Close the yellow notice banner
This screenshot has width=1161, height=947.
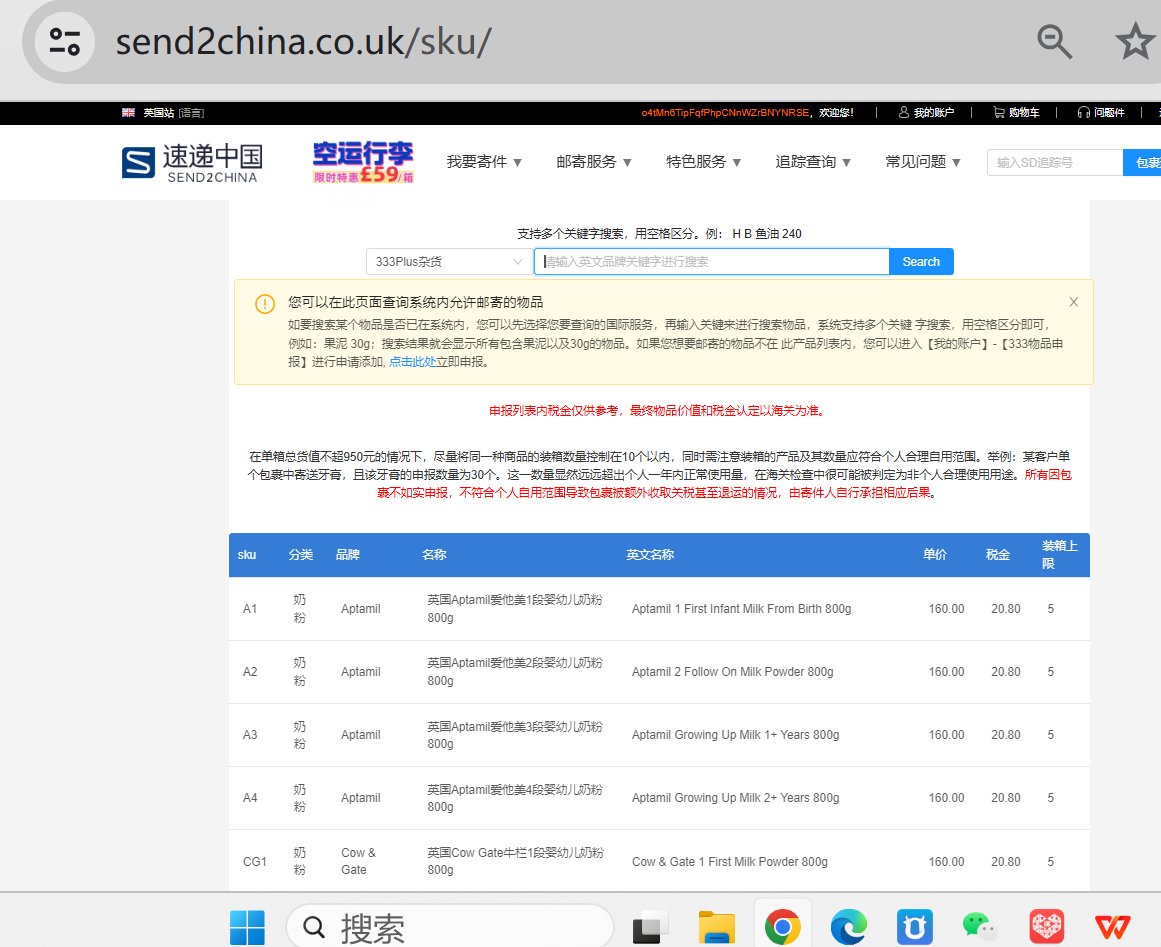tap(1074, 302)
